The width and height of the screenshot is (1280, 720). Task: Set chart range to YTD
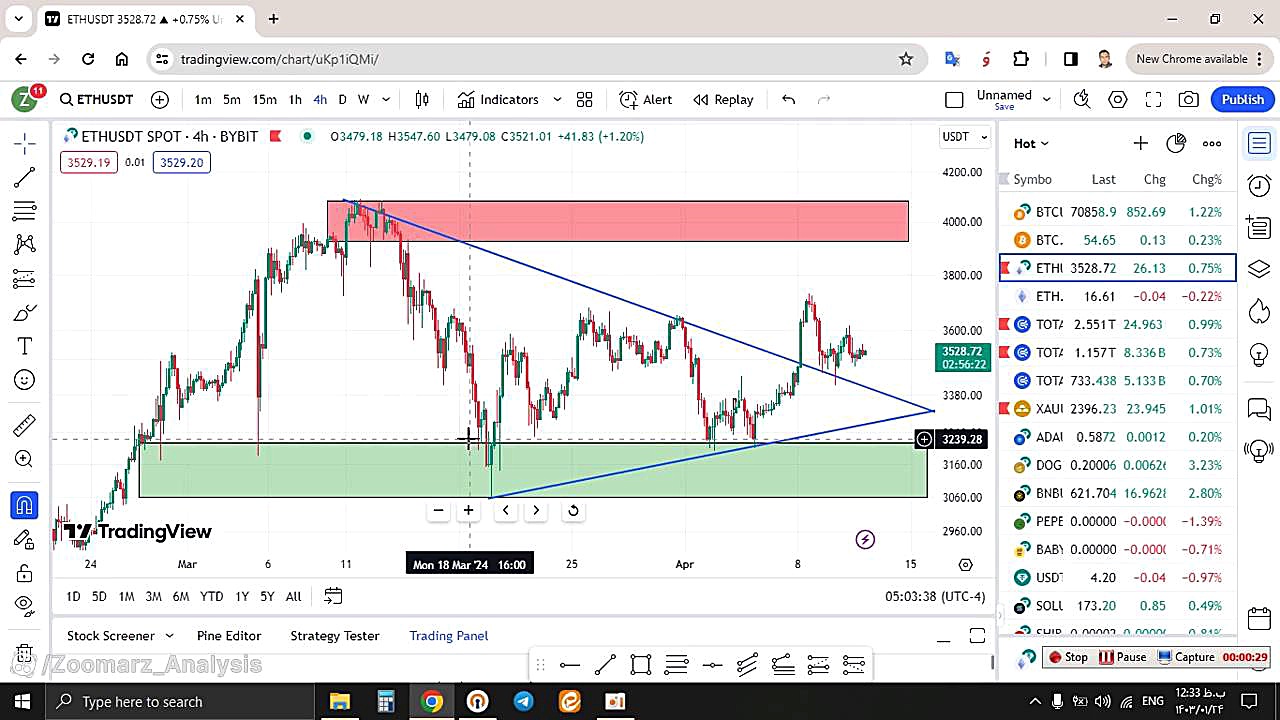211,596
